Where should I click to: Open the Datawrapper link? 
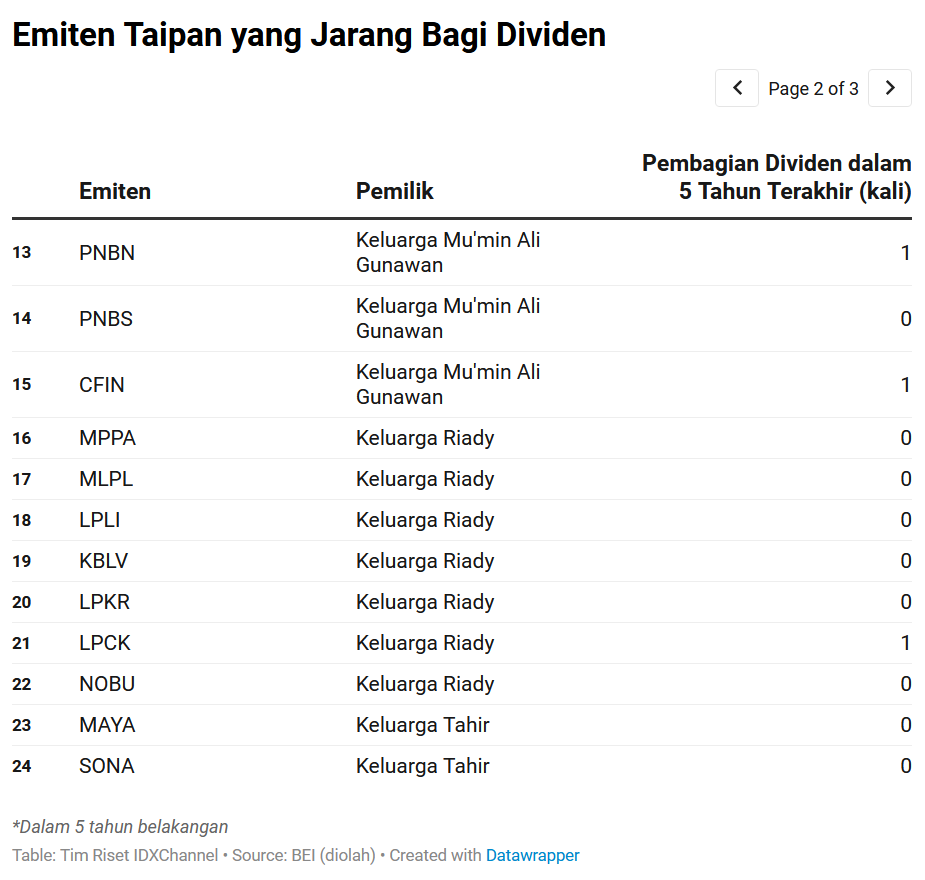[532, 855]
